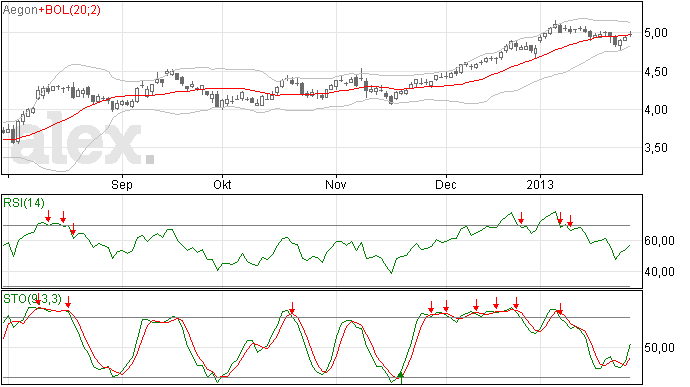Click the Okt date axis label
Viewport: 690px width, 387px height.
[x=222, y=185]
